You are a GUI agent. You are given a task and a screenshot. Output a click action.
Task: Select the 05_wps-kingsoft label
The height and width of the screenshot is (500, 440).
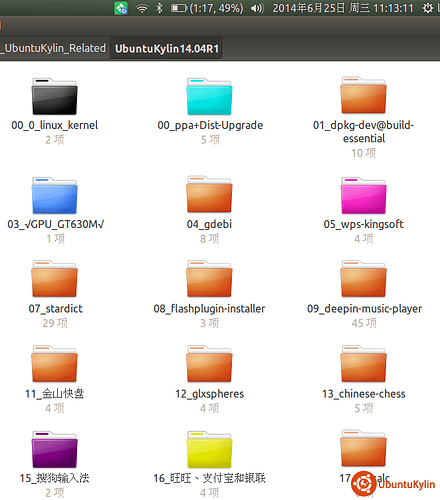[x=363, y=224]
